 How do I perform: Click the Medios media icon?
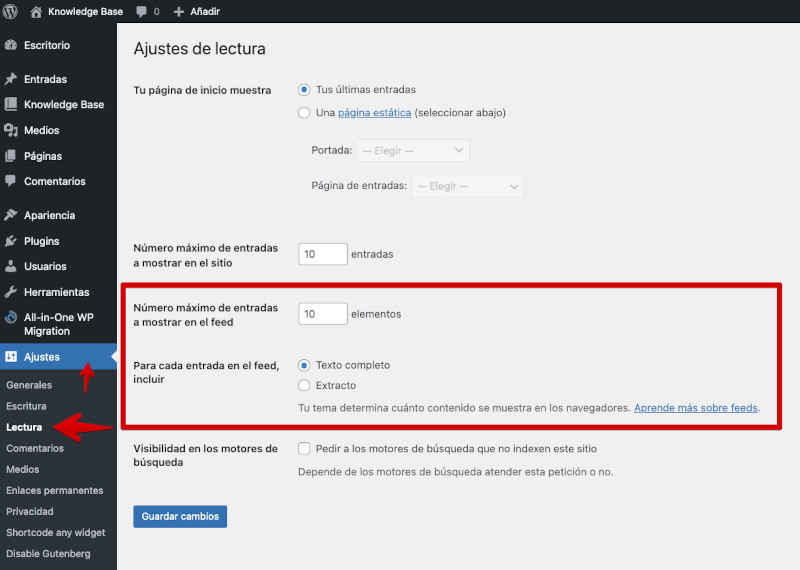pyautogui.click(x=11, y=130)
